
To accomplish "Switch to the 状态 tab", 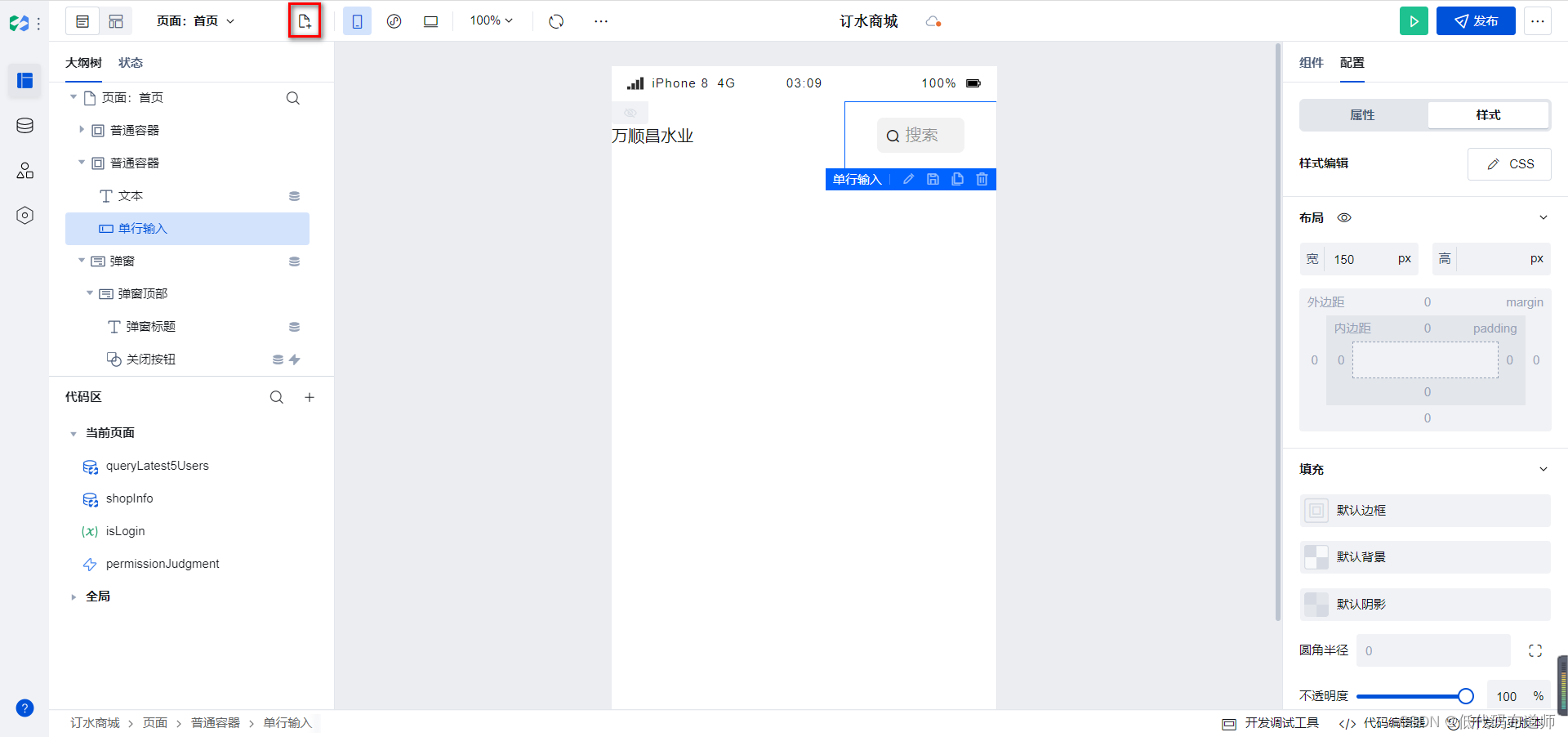I will pyautogui.click(x=131, y=63).
